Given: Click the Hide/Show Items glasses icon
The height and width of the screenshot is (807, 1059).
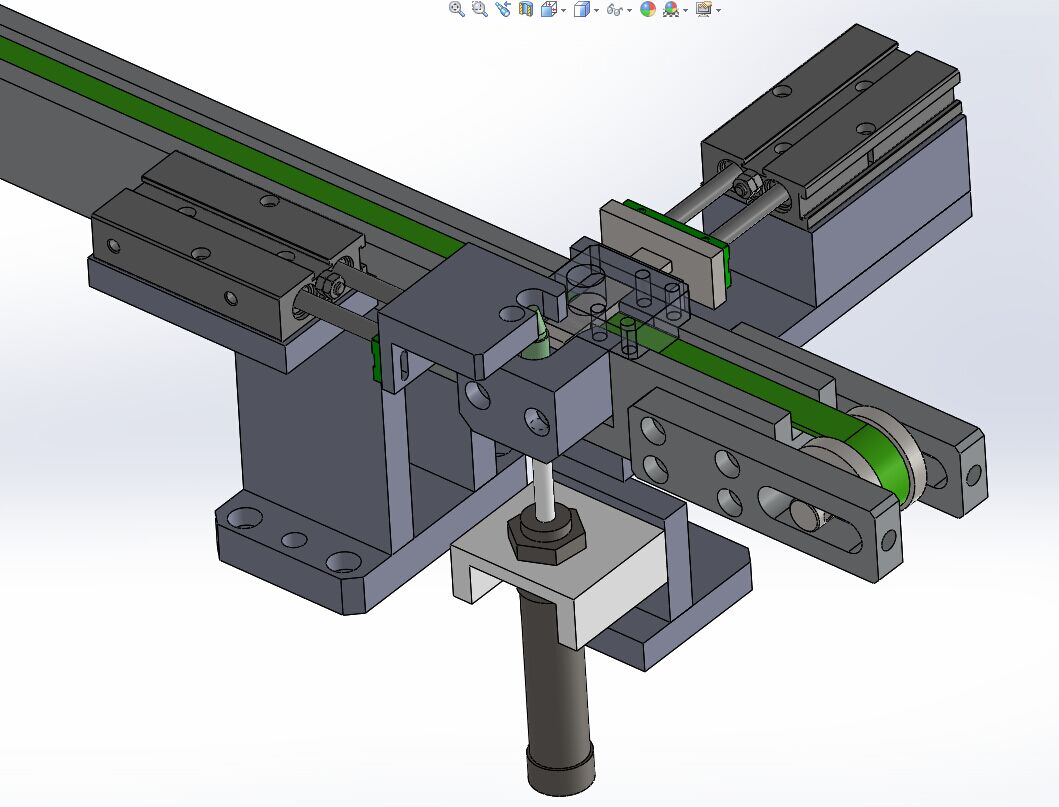Looking at the screenshot, I should (x=614, y=9).
